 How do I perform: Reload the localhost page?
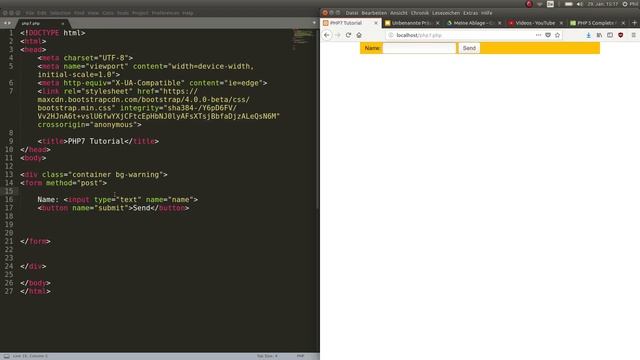pyautogui.click(x=348, y=35)
